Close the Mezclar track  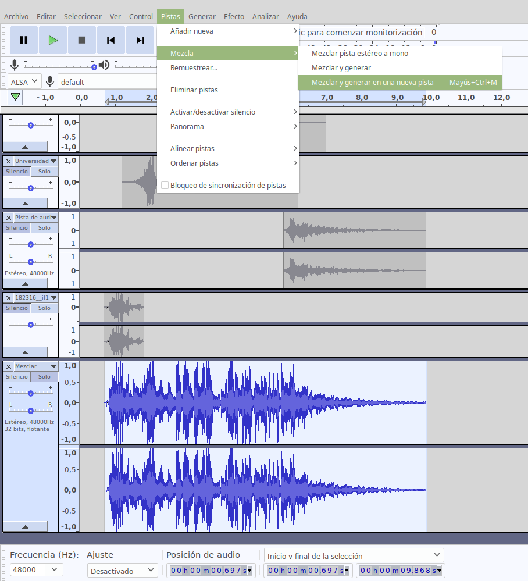(x=8, y=366)
